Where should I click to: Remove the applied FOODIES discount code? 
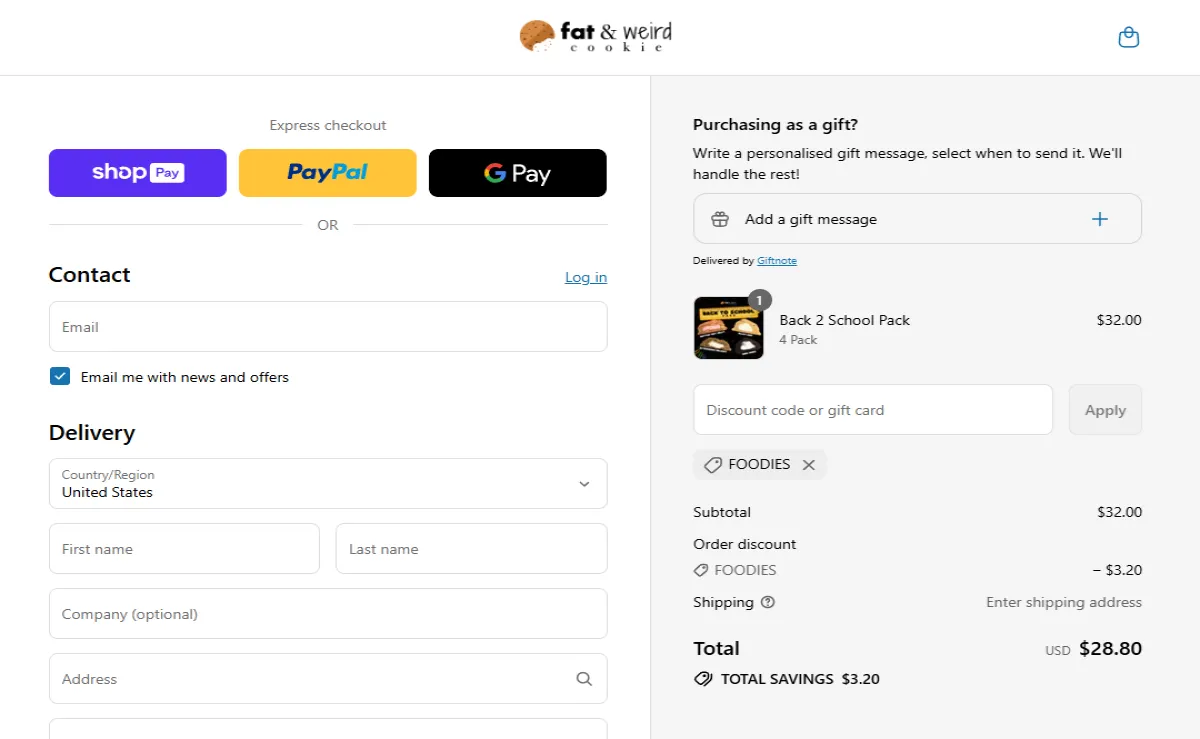pyautogui.click(x=809, y=464)
